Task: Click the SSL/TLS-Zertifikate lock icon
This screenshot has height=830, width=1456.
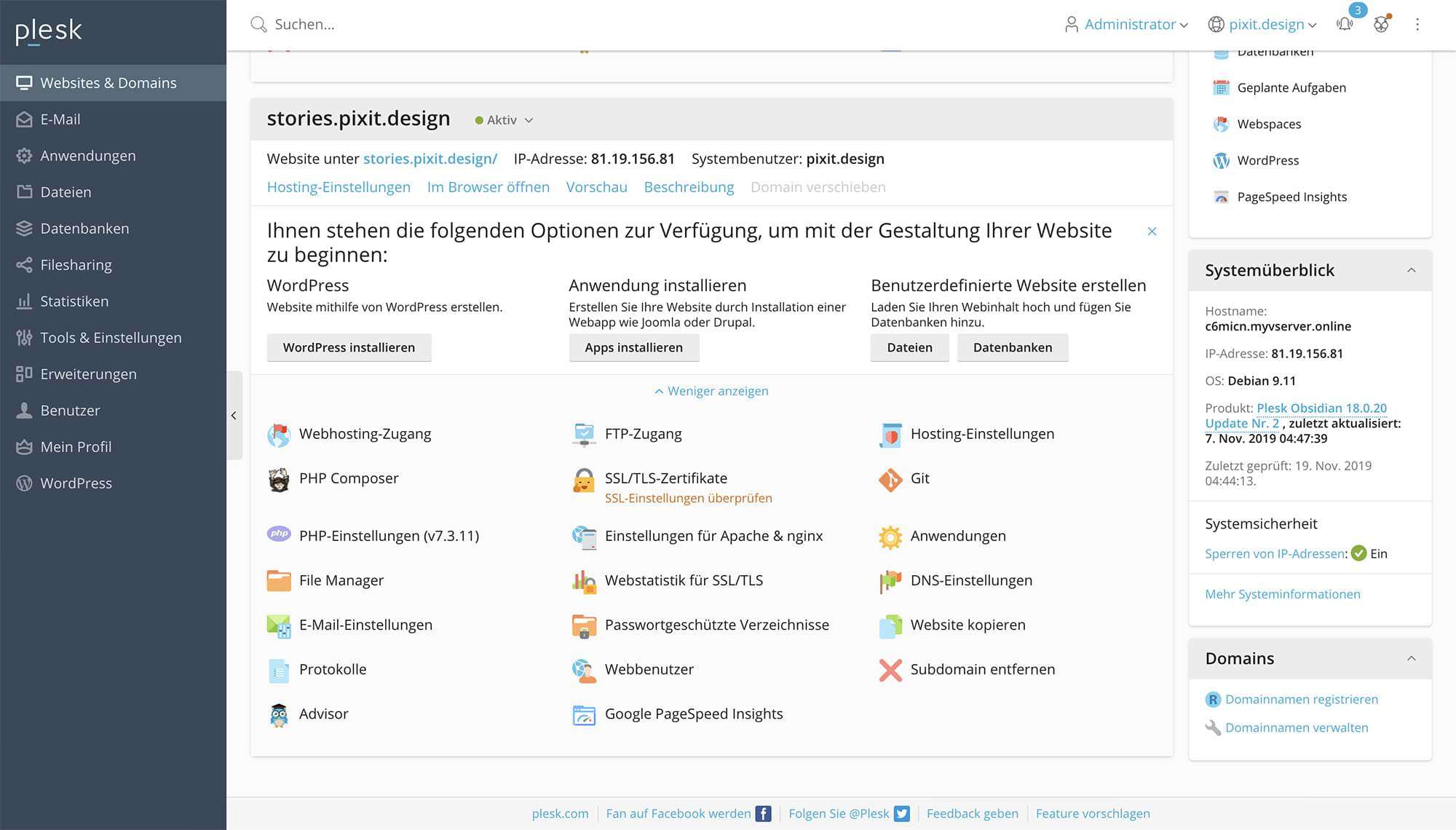Action: click(584, 480)
